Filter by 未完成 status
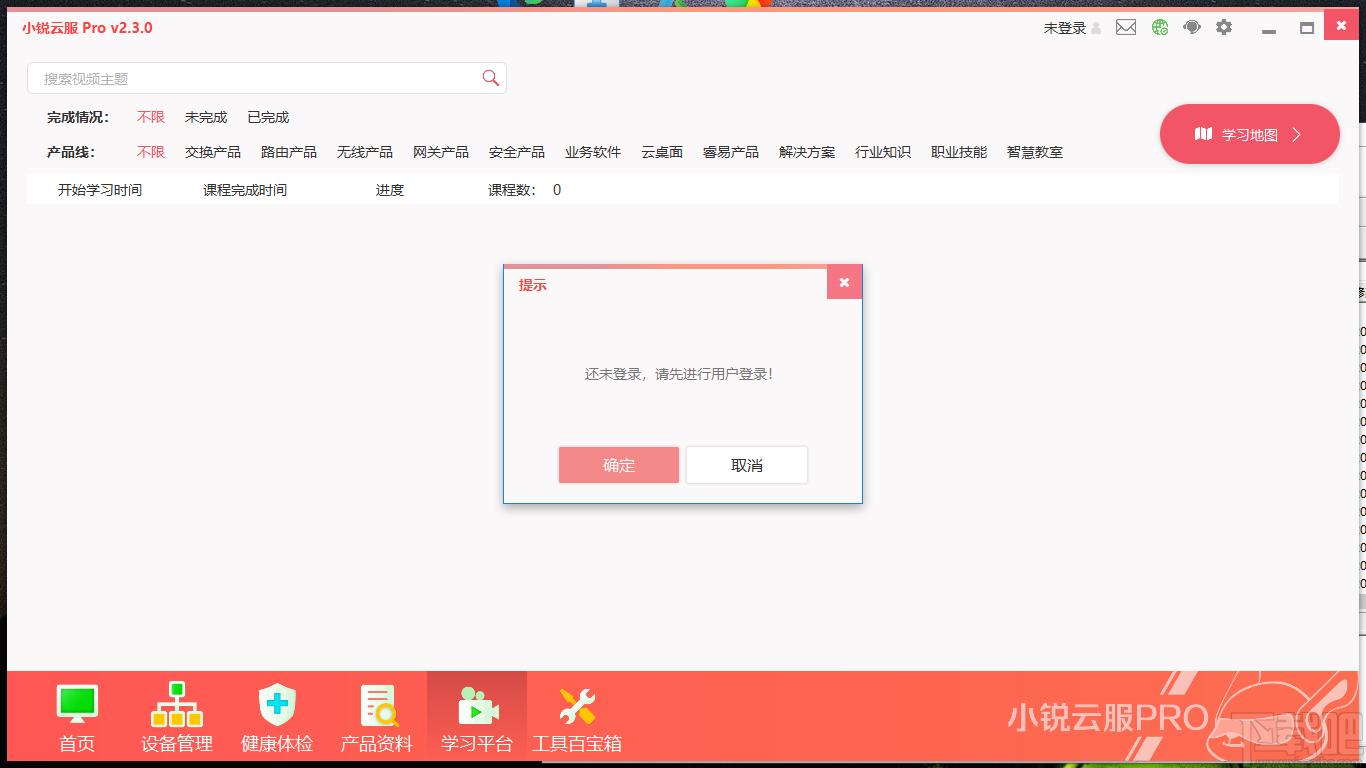1366x768 pixels. (x=206, y=117)
